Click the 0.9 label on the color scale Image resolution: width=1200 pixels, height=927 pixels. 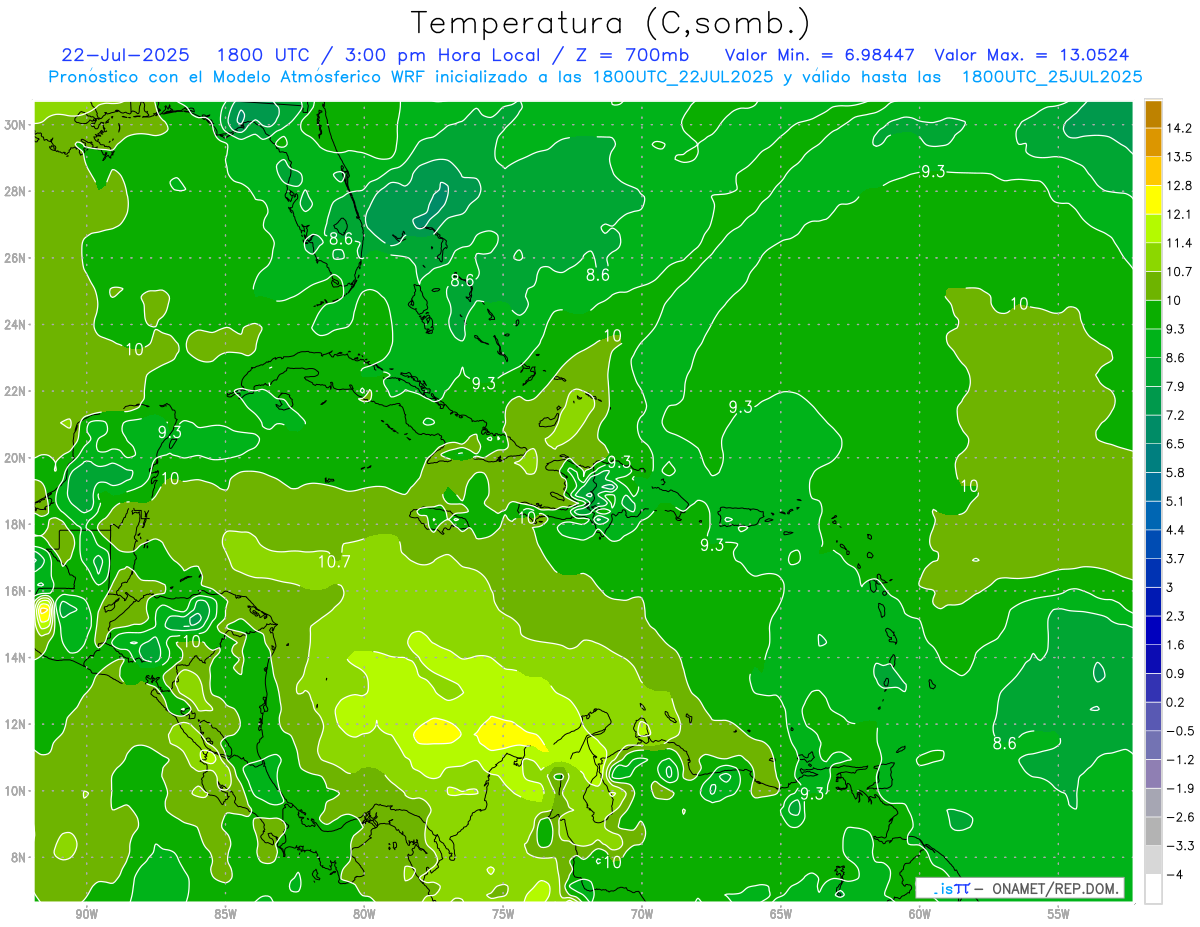coord(1176,673)
